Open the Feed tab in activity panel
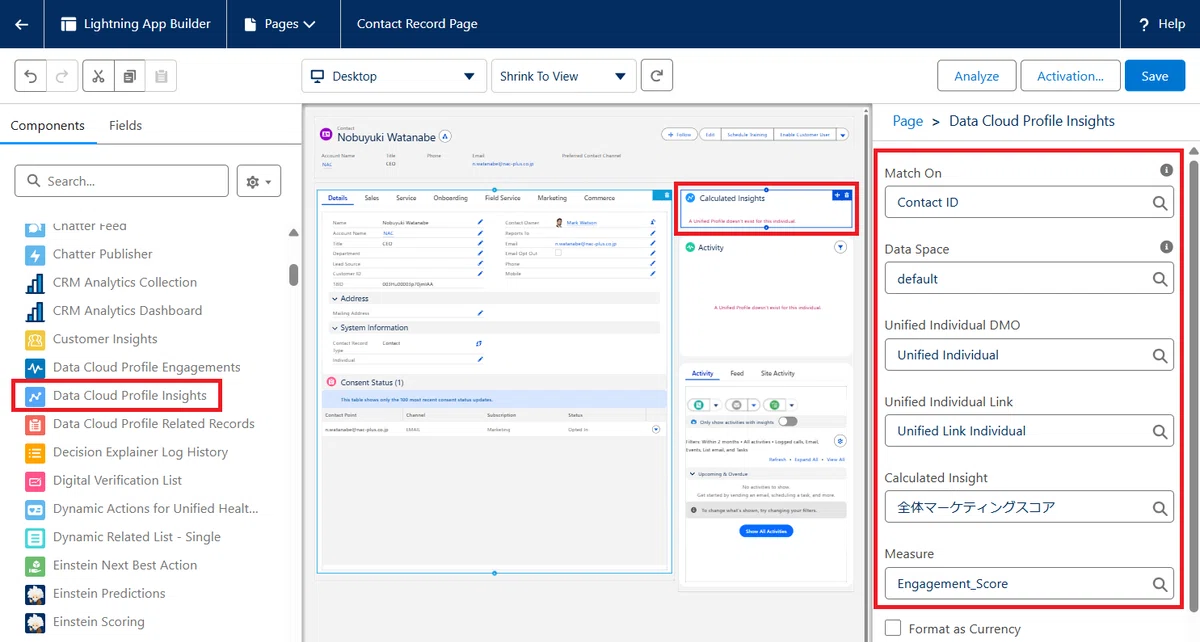The image size is (1200, 642). [x=737, y=373]
